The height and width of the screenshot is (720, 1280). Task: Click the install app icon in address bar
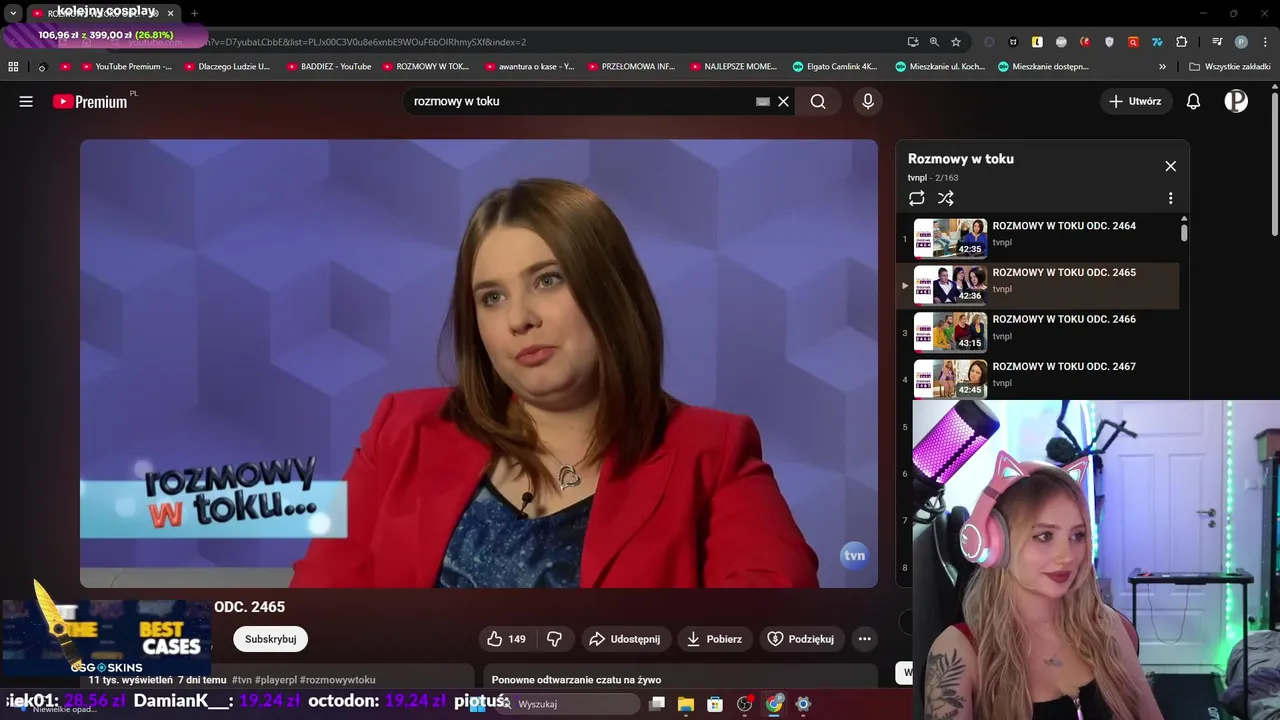point(913,42)
